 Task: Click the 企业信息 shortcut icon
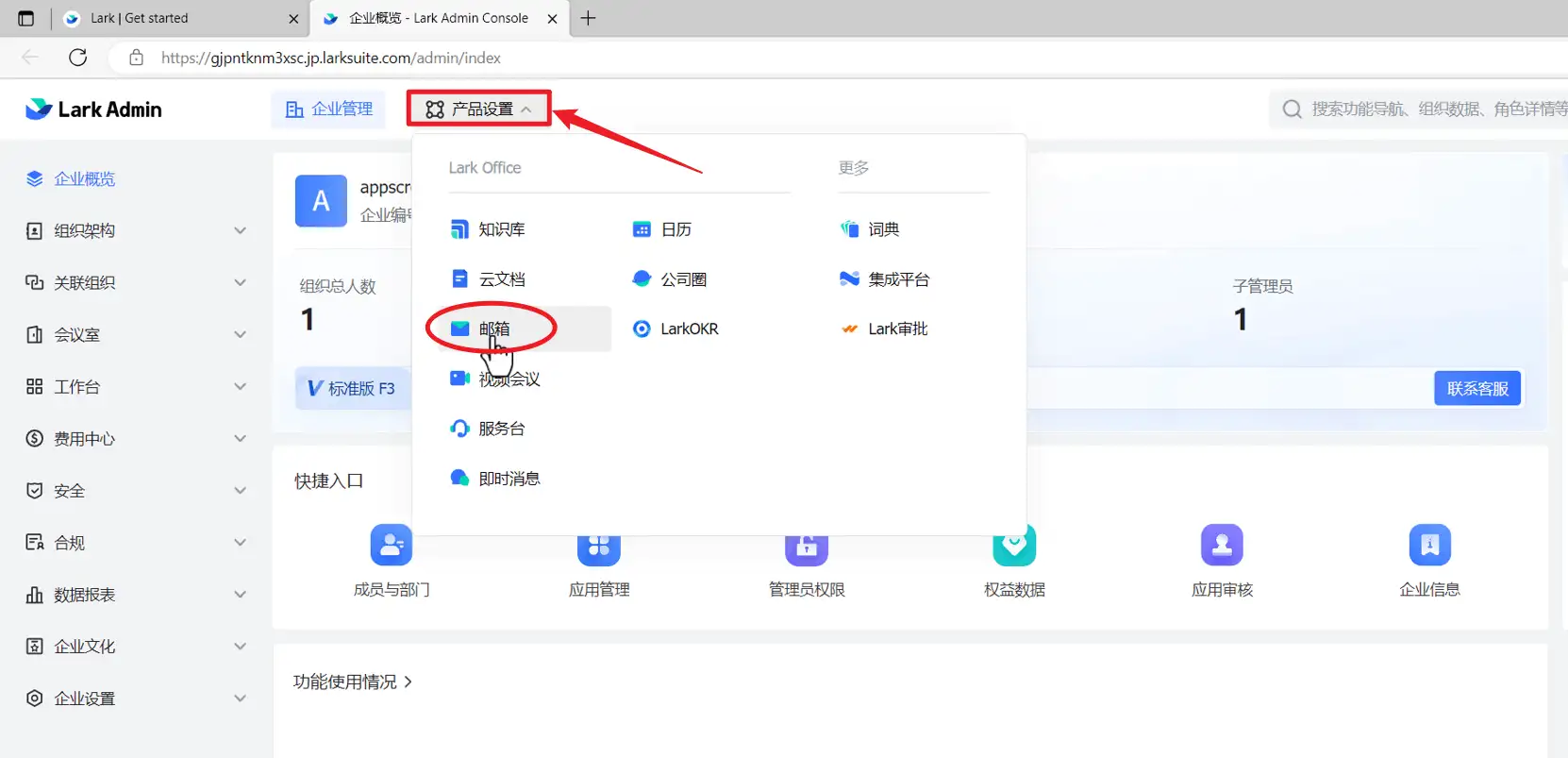pos(1429,545)
